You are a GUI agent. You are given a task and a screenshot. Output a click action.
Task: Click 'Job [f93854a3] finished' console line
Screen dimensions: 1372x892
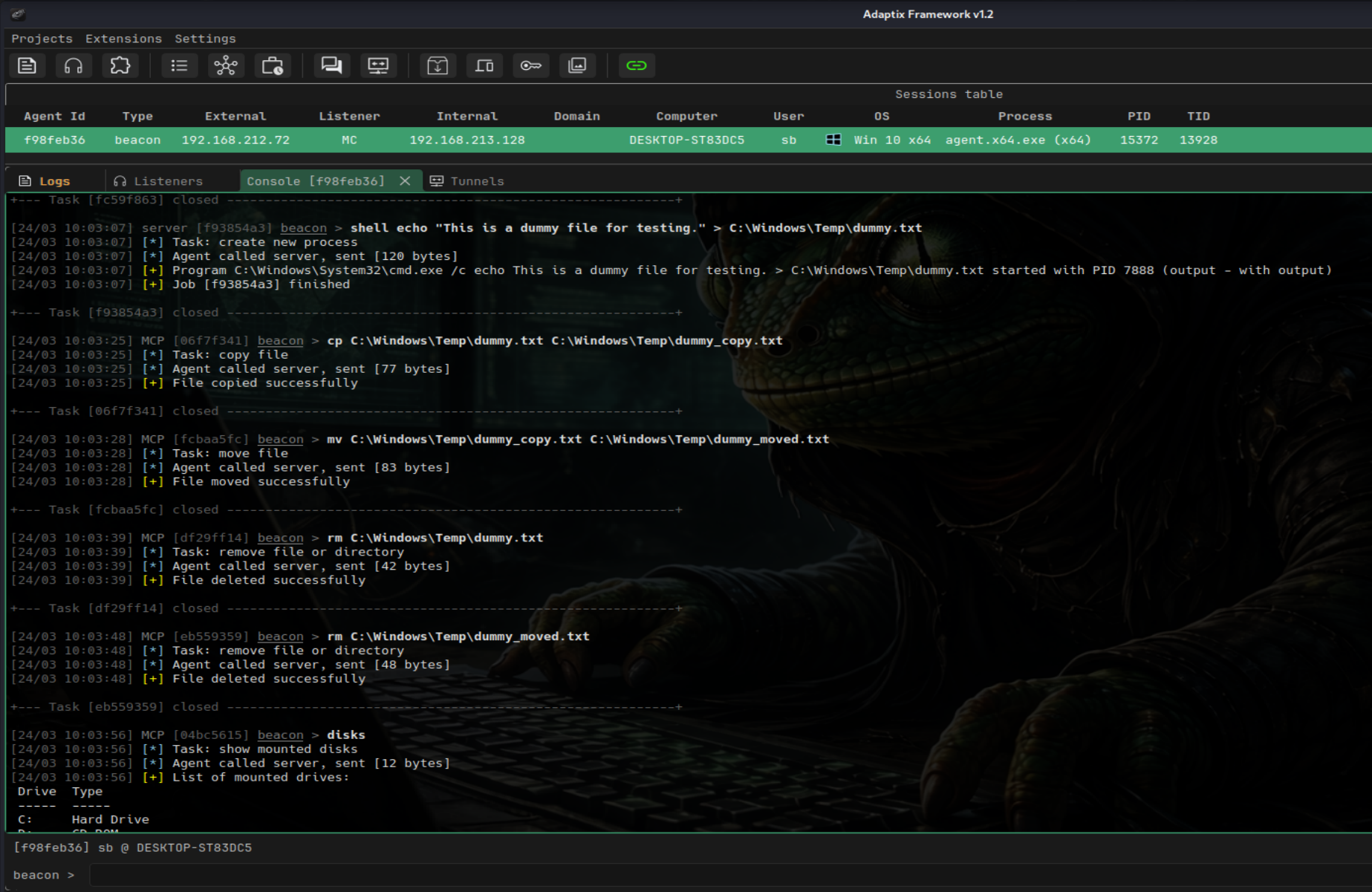pyautogui.click(x=261, y=284)
